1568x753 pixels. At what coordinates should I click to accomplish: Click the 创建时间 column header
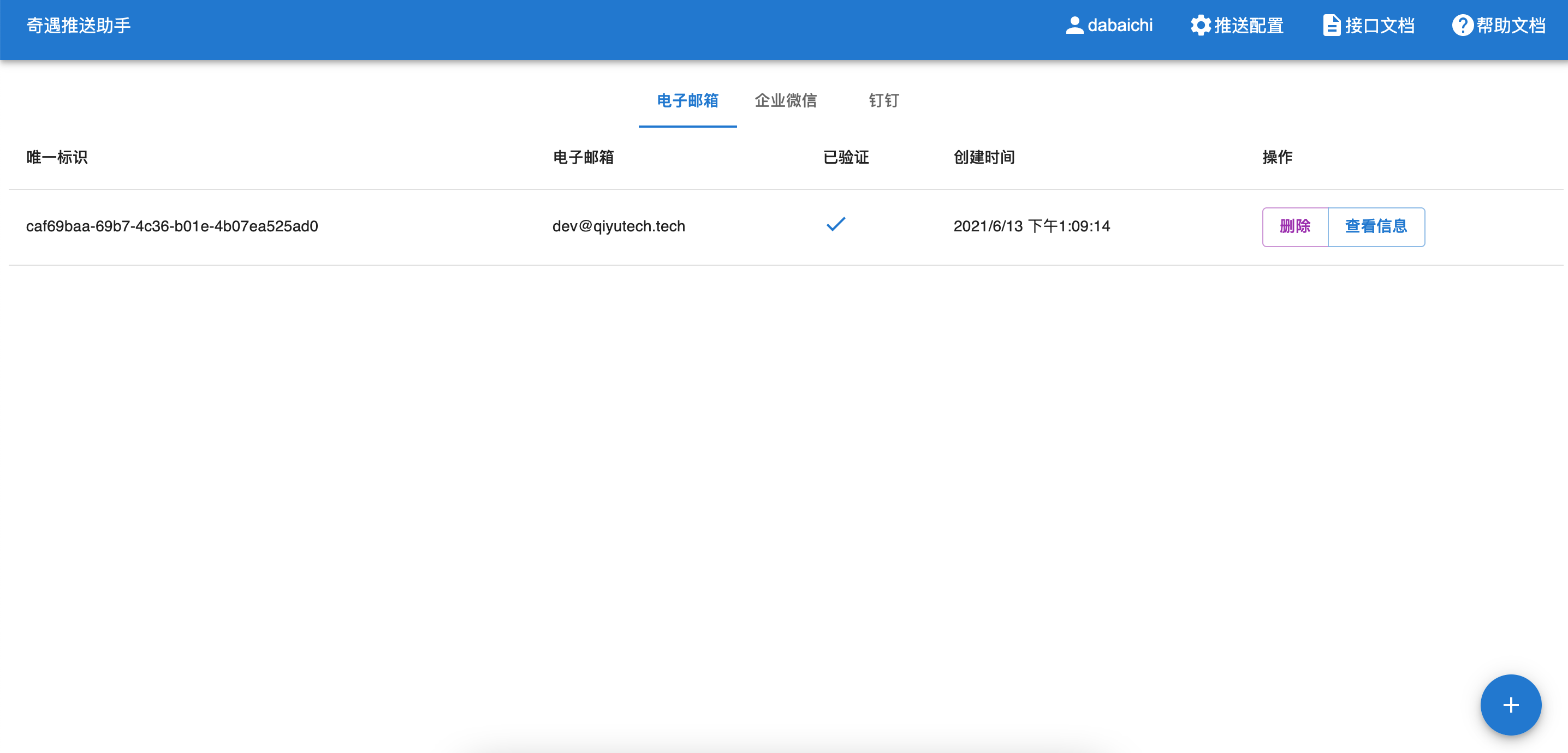click(x=984, y=158)
